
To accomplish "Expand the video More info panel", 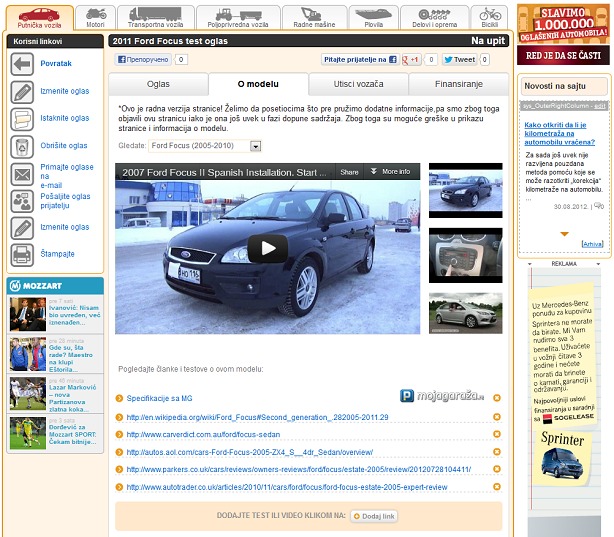I will [391, 172].
